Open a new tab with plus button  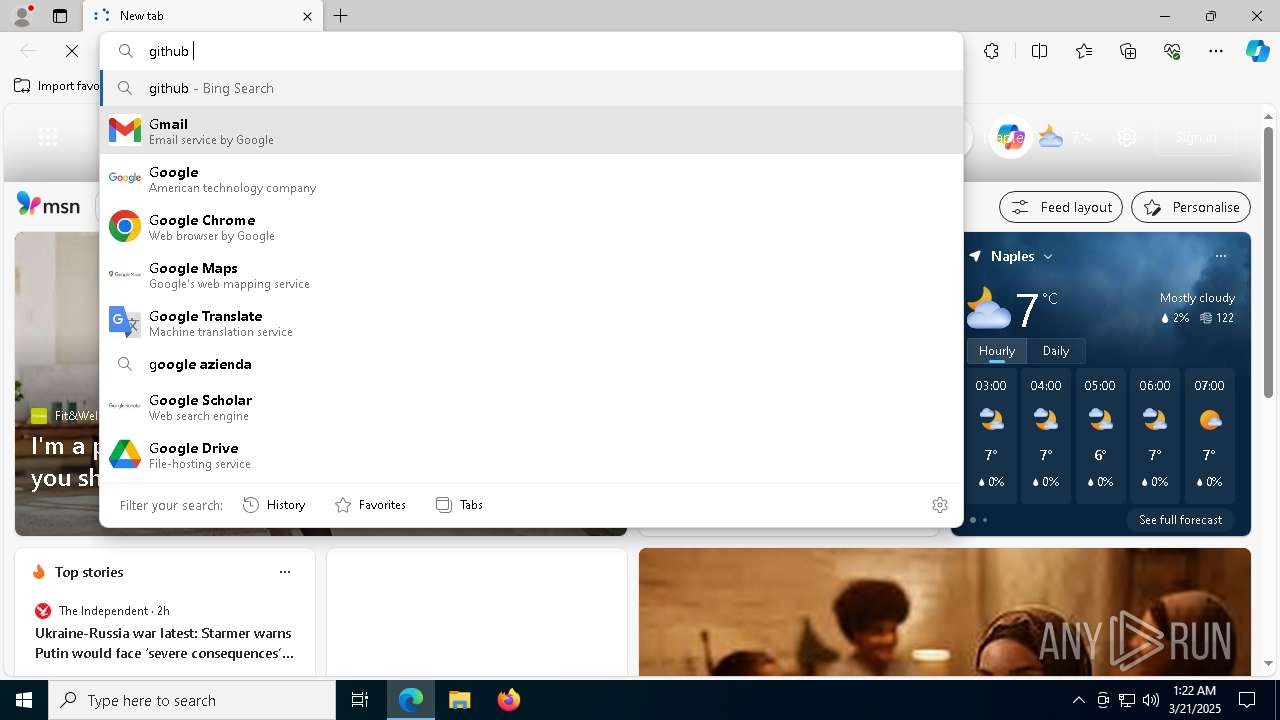(x=340, y=16)
